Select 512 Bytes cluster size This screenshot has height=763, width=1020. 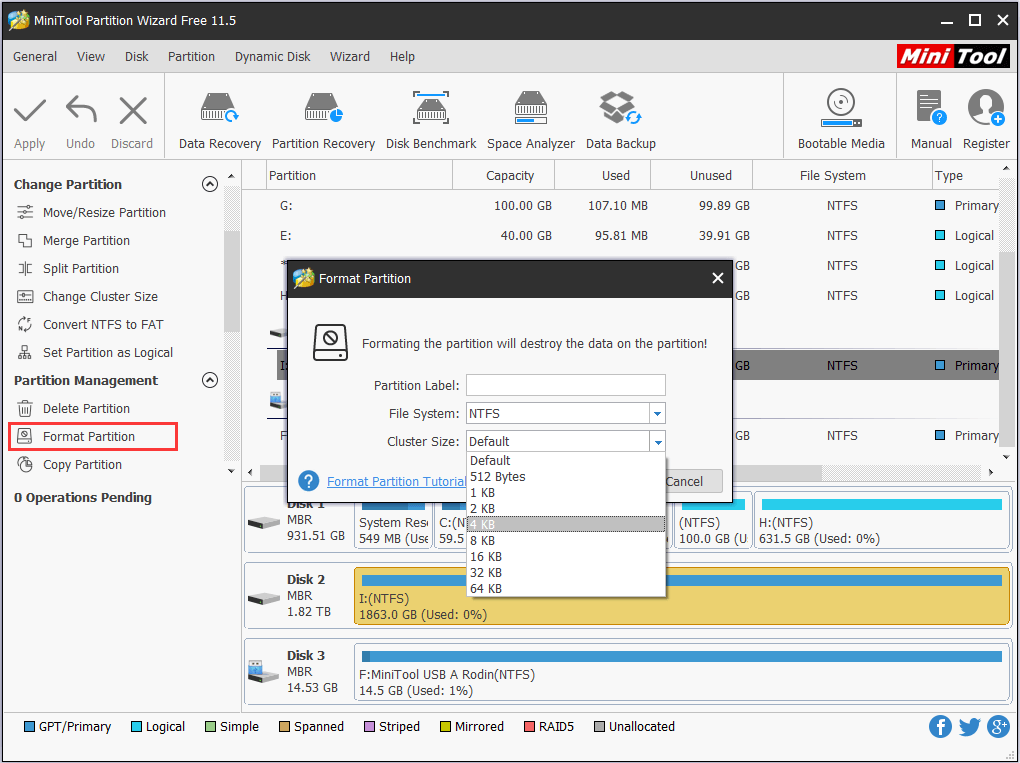click(x=566, y=477)
